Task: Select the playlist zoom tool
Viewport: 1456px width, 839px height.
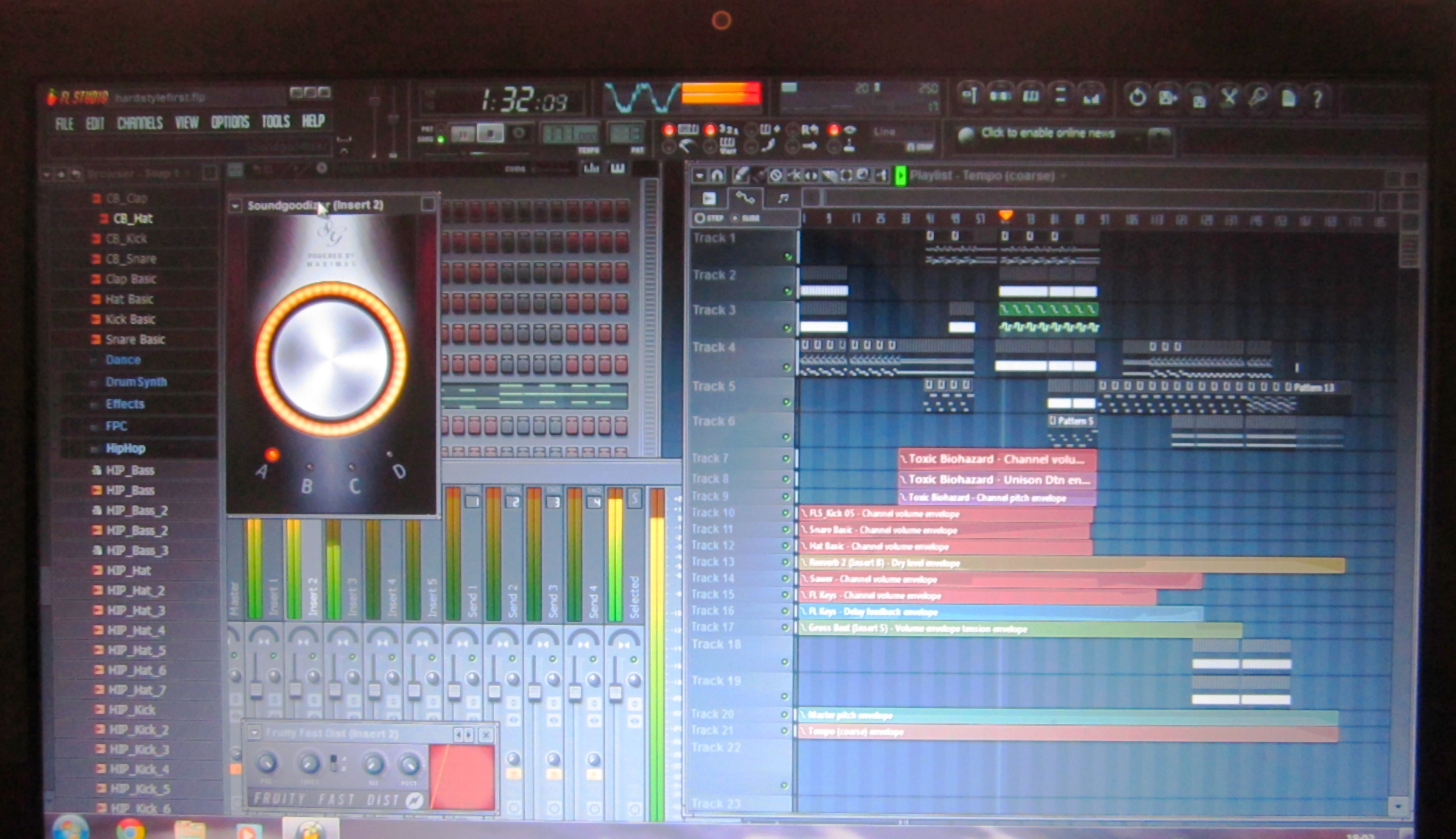Action: [x=863, y=175]
